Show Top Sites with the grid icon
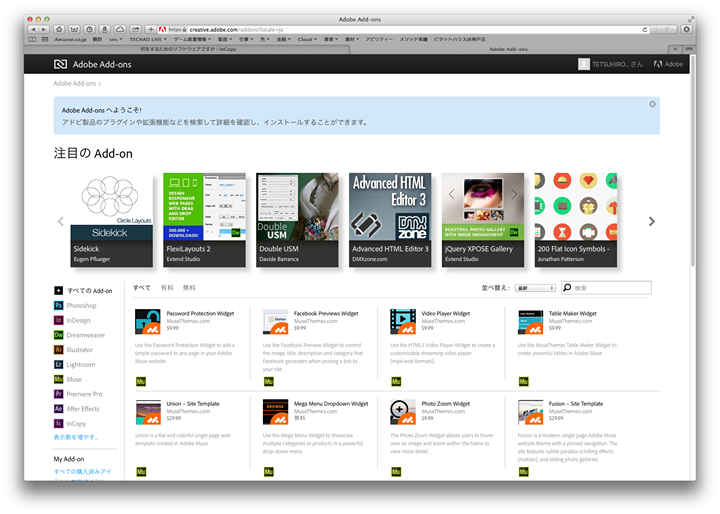 45,40
